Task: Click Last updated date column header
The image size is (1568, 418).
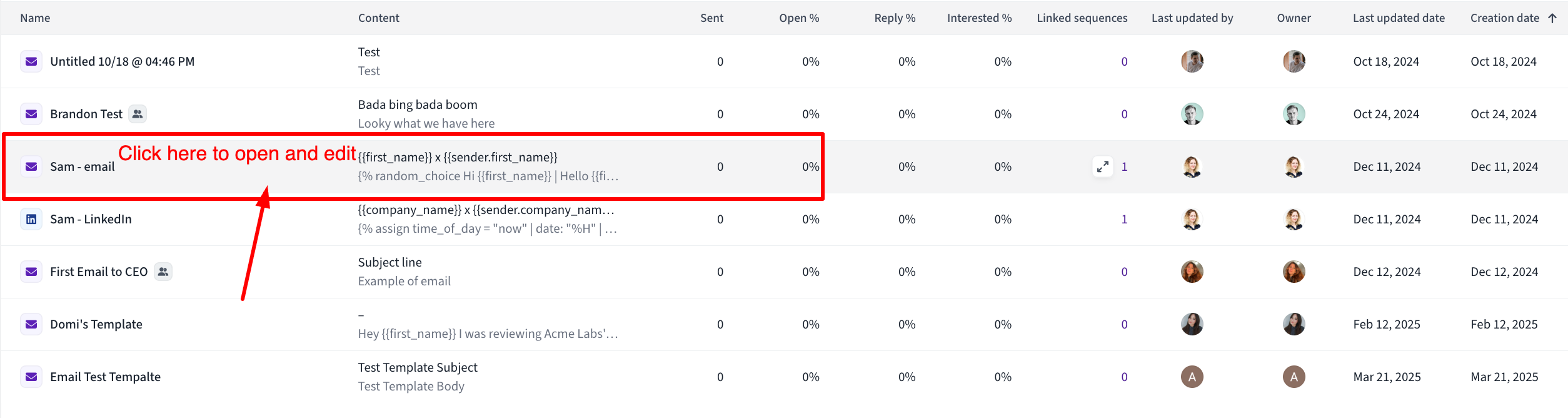Action: coord(1399,18)
